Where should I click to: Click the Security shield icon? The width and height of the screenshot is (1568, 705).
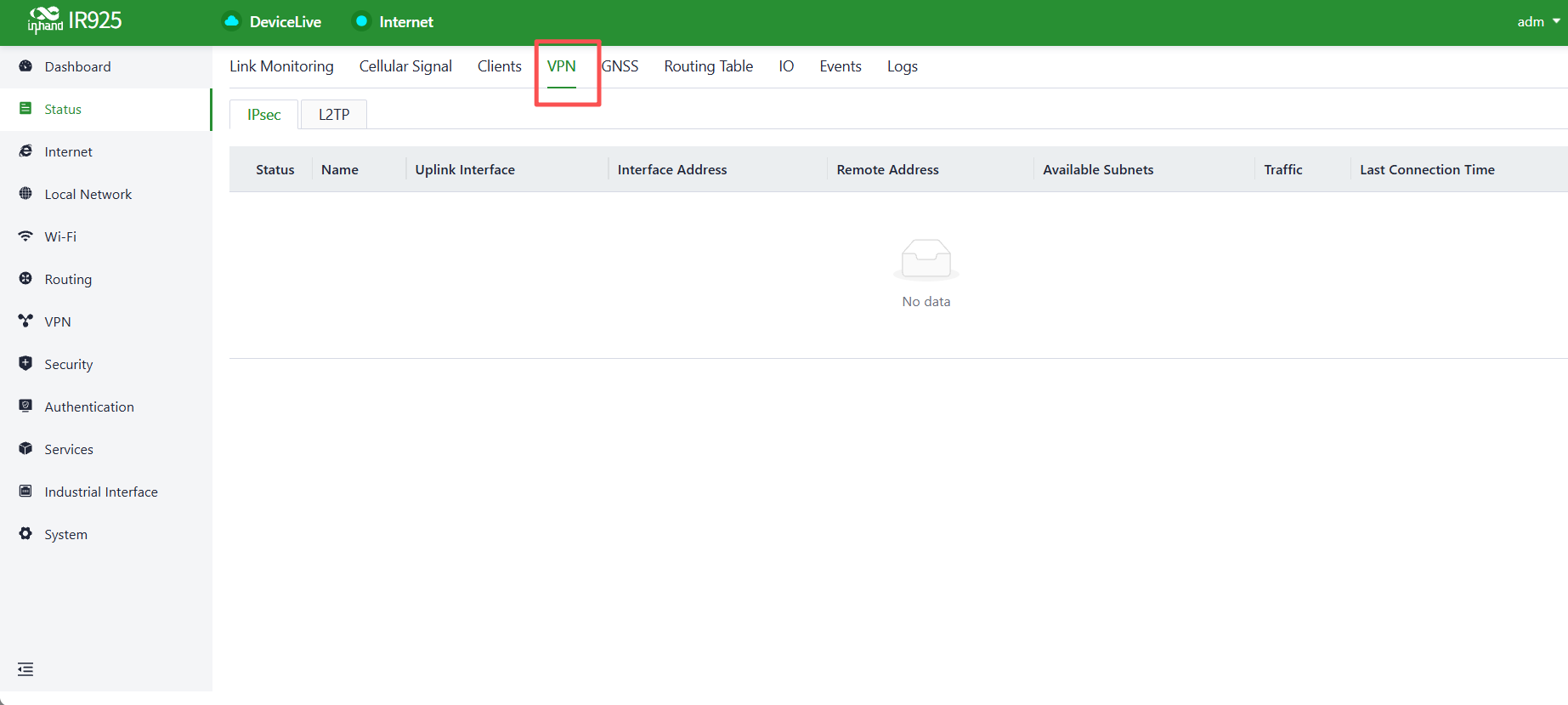(x=25, y=364)
